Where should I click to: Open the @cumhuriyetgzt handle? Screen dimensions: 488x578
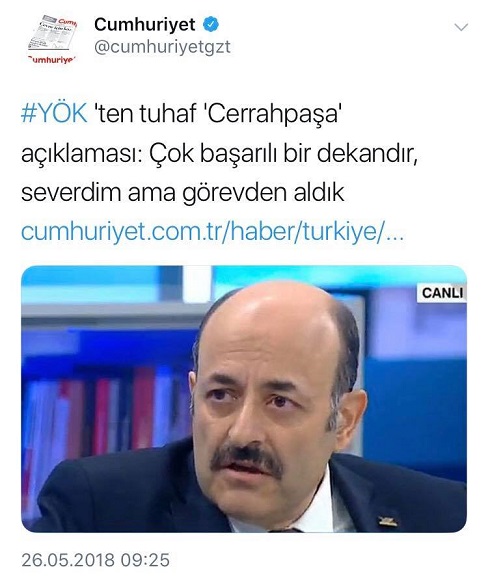(x=162, y=47)
